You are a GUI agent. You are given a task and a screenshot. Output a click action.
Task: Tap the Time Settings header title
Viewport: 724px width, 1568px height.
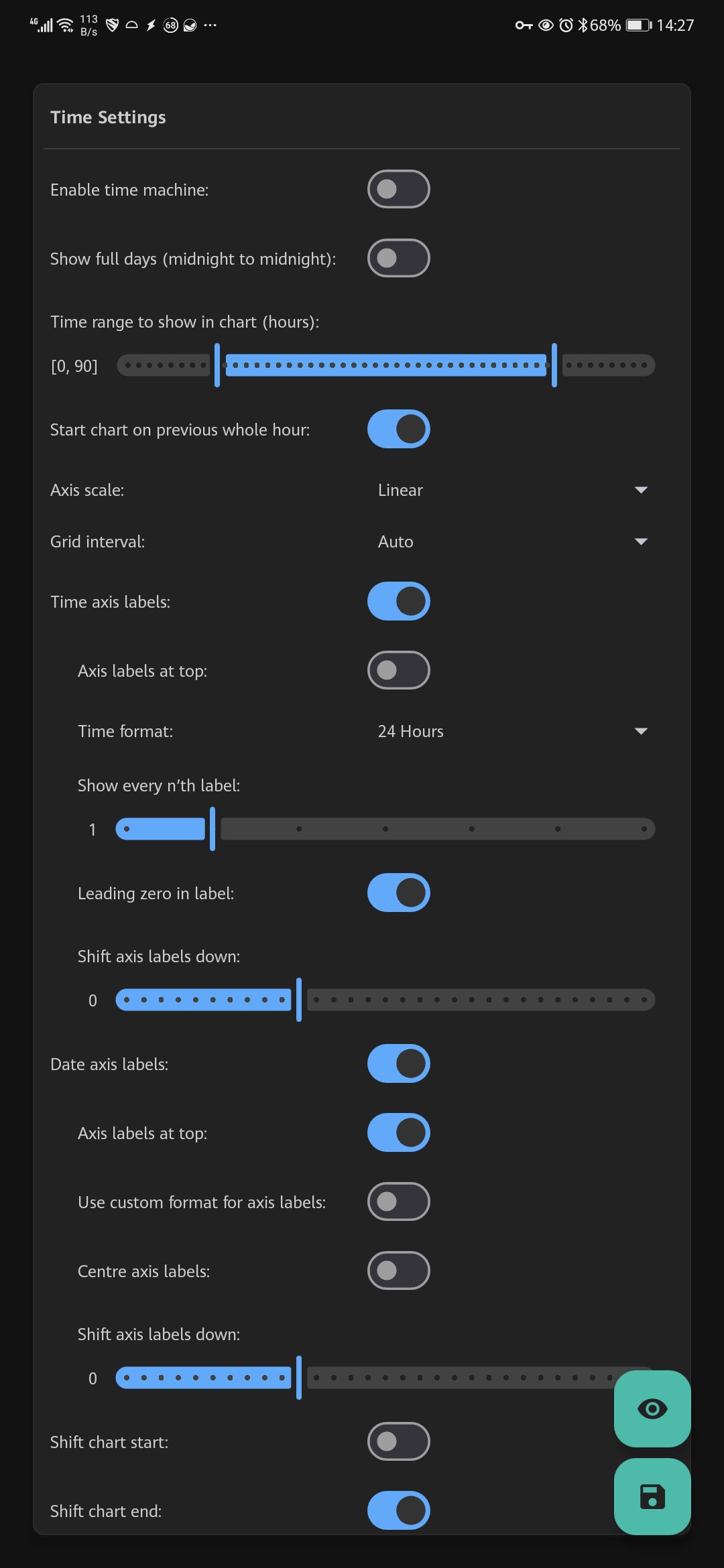[x=108, y=117]
